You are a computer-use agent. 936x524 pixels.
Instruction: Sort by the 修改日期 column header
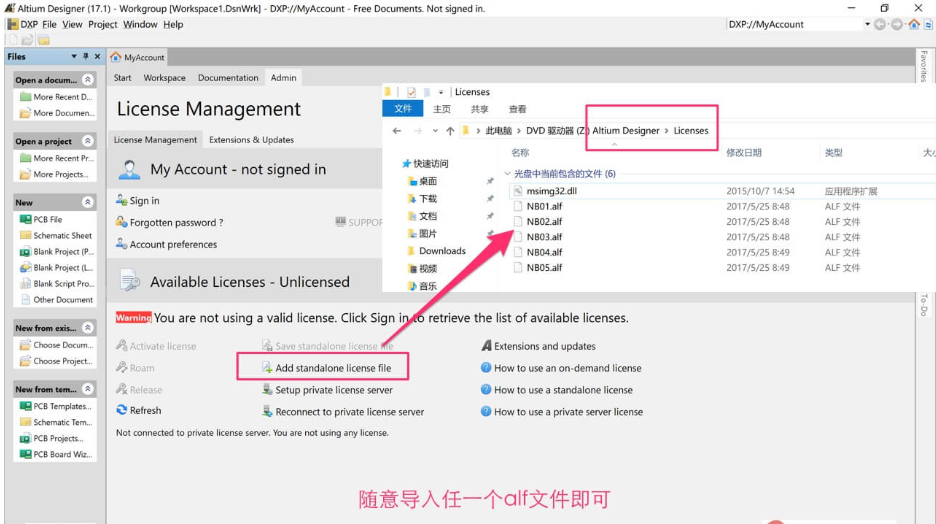coord(743,153)
